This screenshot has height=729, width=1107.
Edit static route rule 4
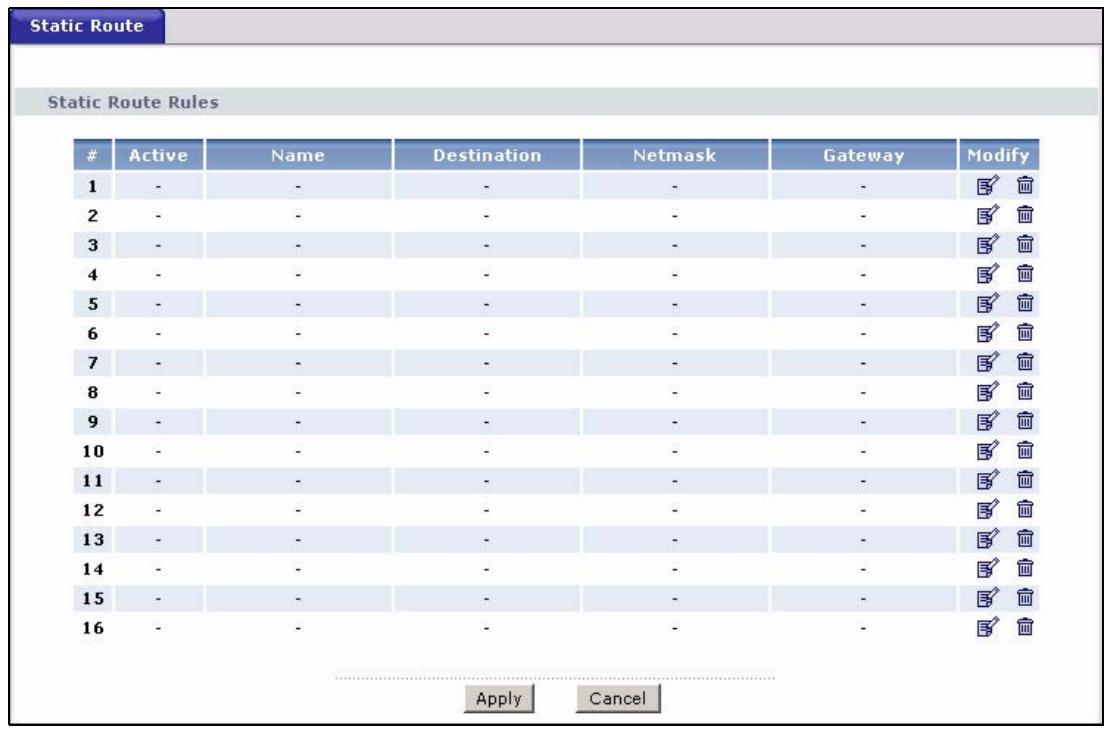(x=988, y=274)
